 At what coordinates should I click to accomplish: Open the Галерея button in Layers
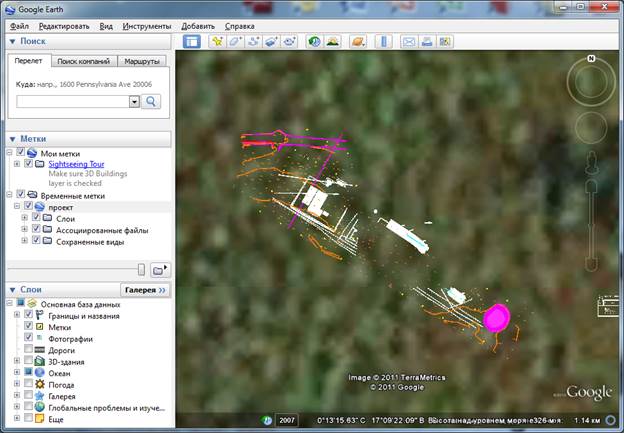[145, 290]
